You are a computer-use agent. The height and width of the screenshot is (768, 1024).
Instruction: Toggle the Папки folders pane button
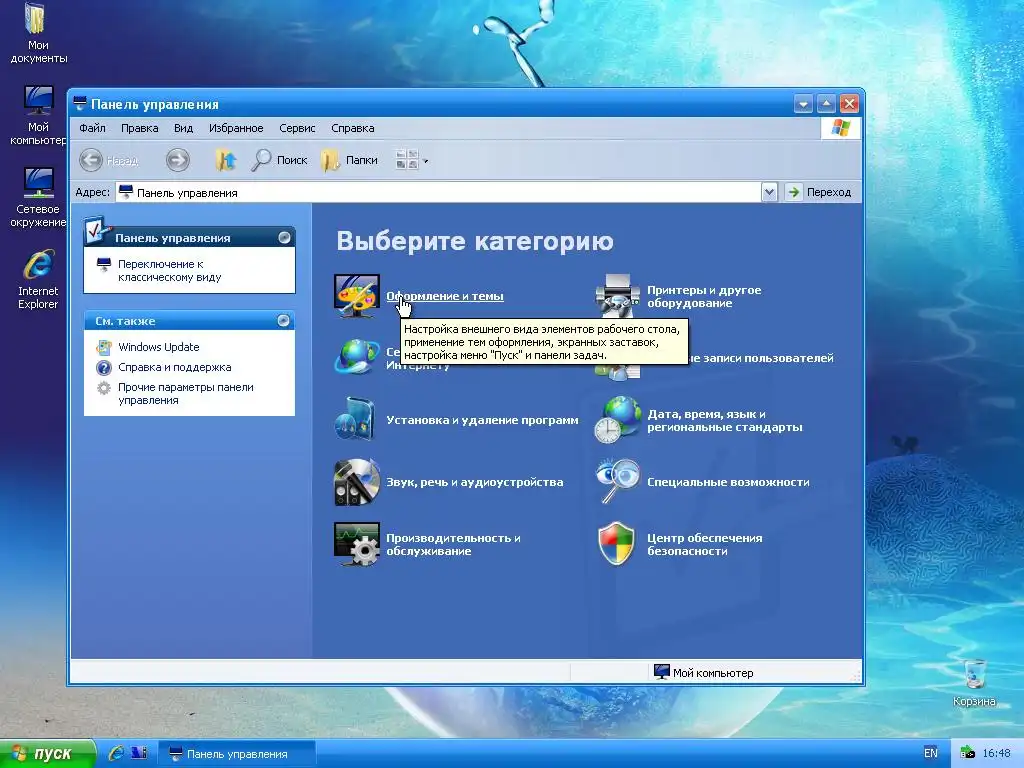349,160
